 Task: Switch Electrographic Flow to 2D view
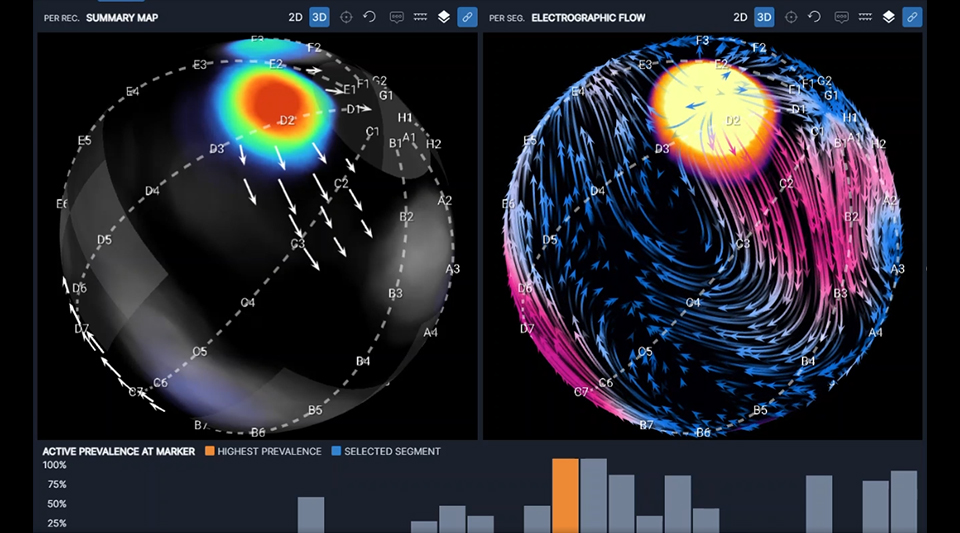point(740,17)
